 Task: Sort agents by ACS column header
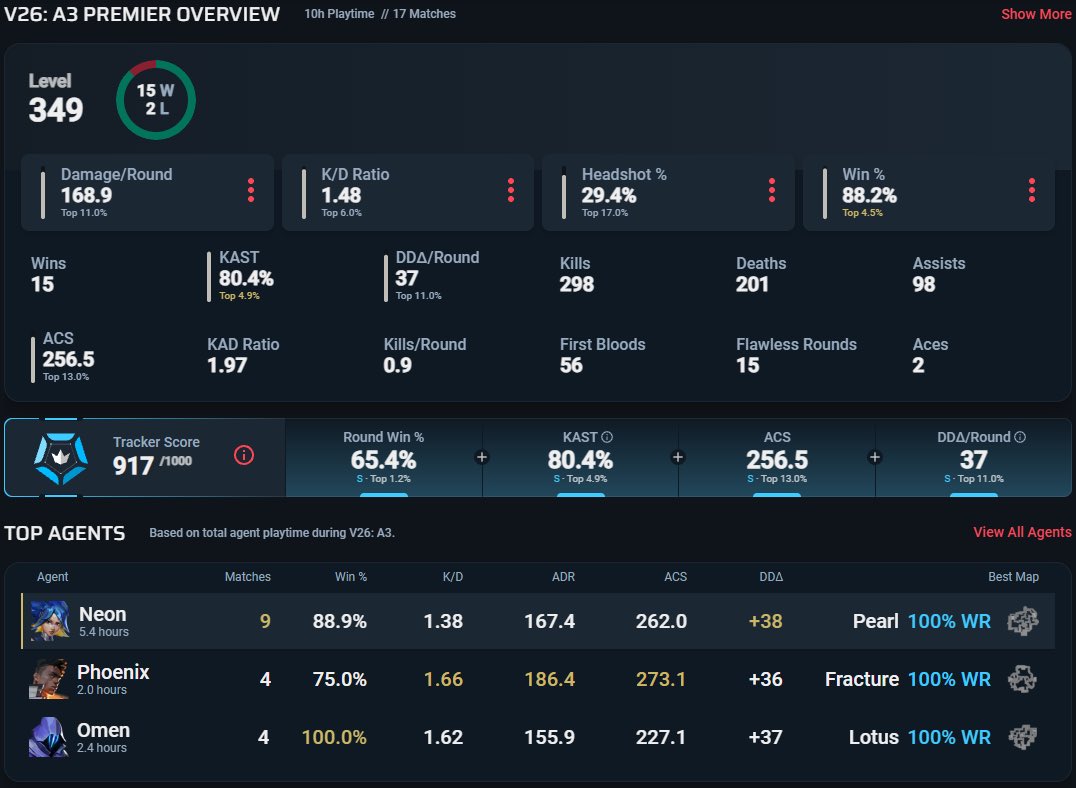[x=675, y=577]
